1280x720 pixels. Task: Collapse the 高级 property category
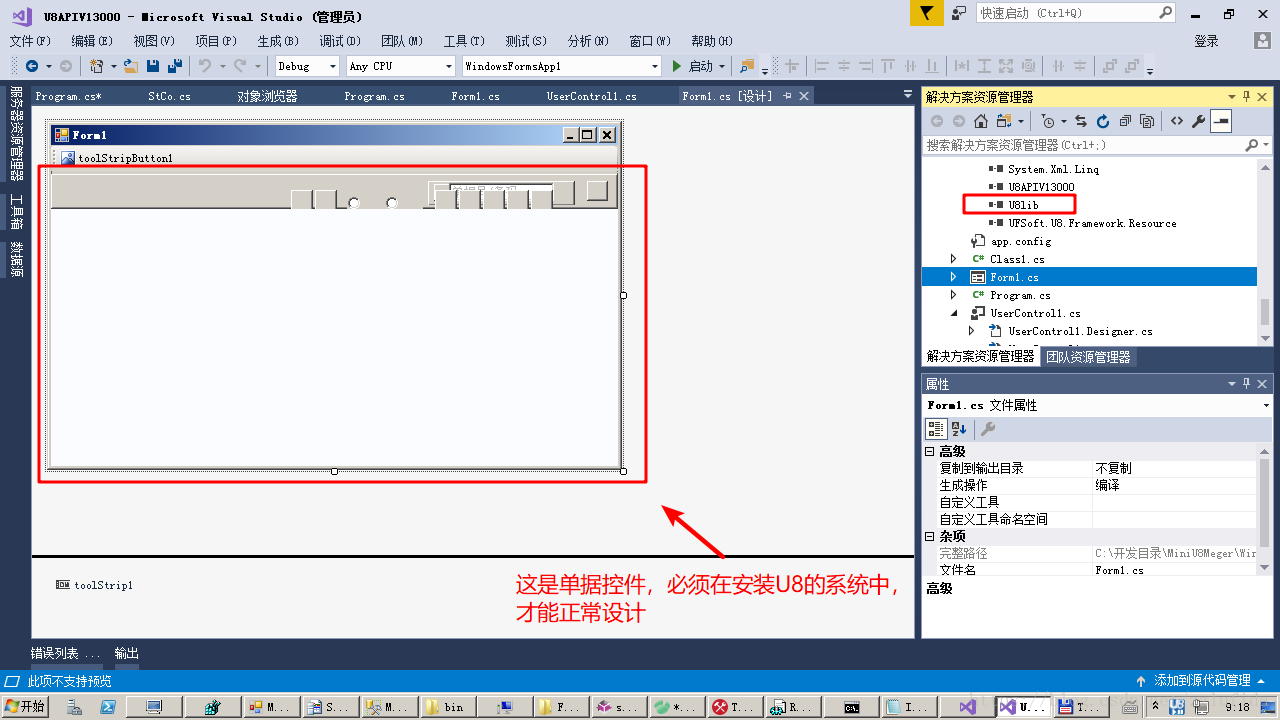pos(929,452)
